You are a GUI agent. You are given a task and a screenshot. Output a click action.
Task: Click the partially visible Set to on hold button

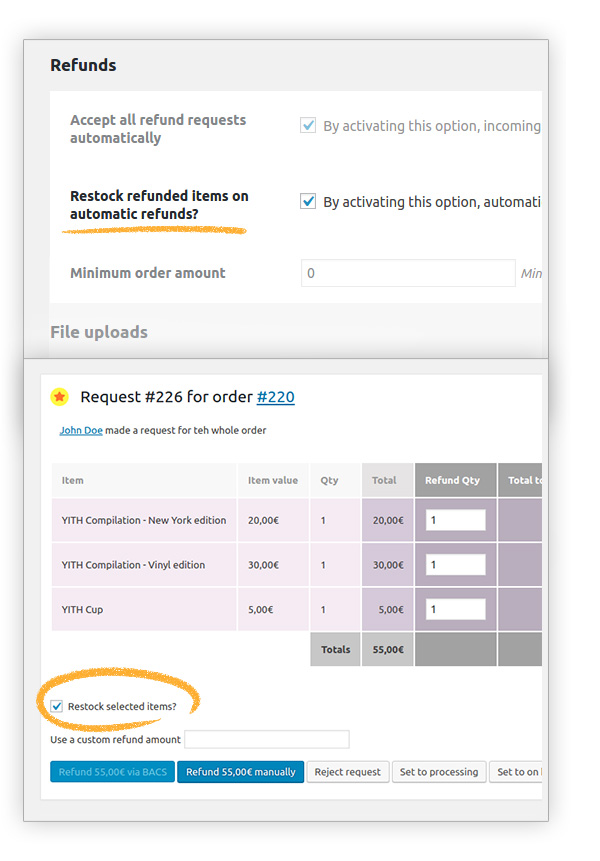[x=517, y=772]
